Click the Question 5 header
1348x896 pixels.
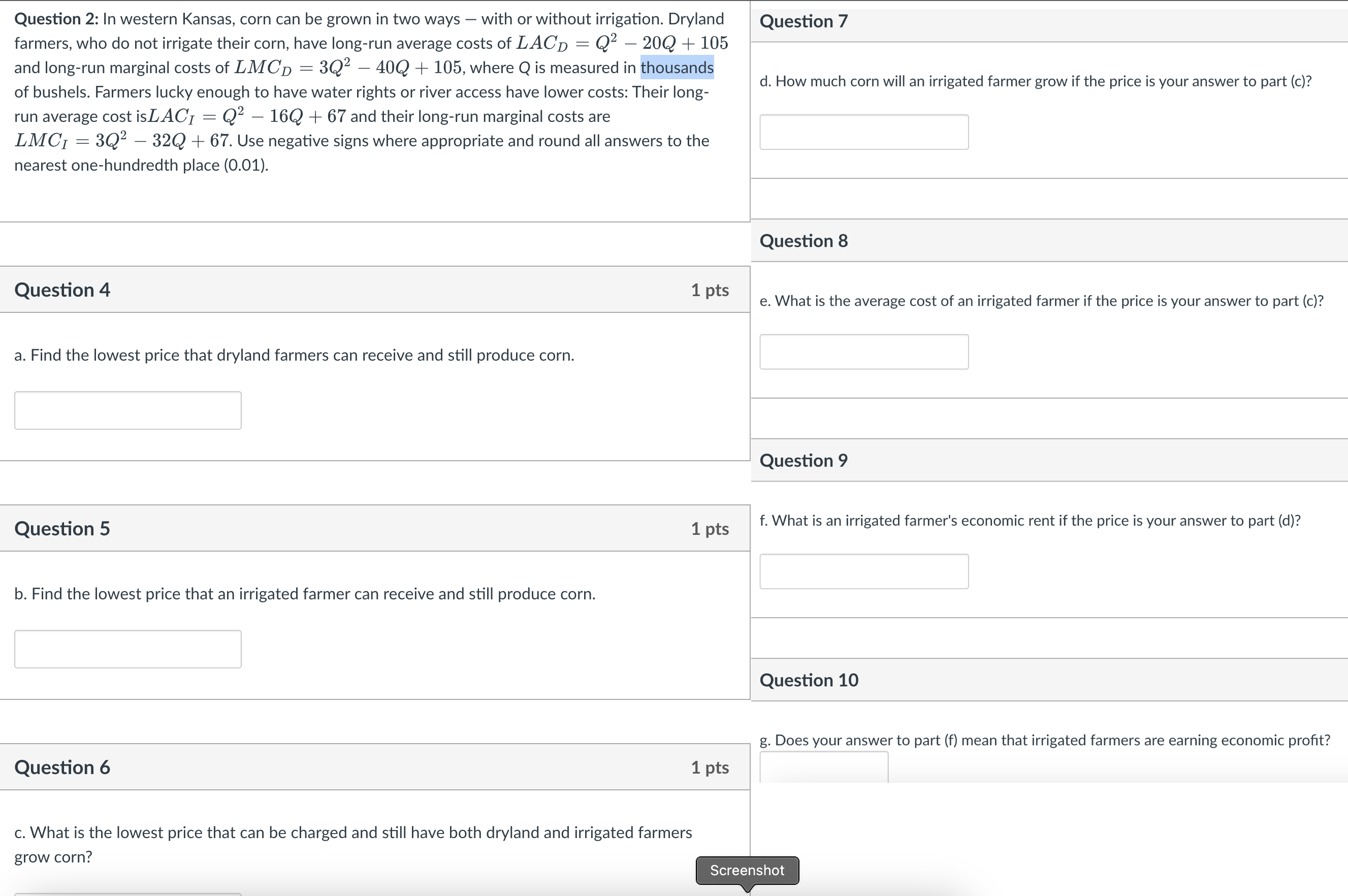[62, 529]
